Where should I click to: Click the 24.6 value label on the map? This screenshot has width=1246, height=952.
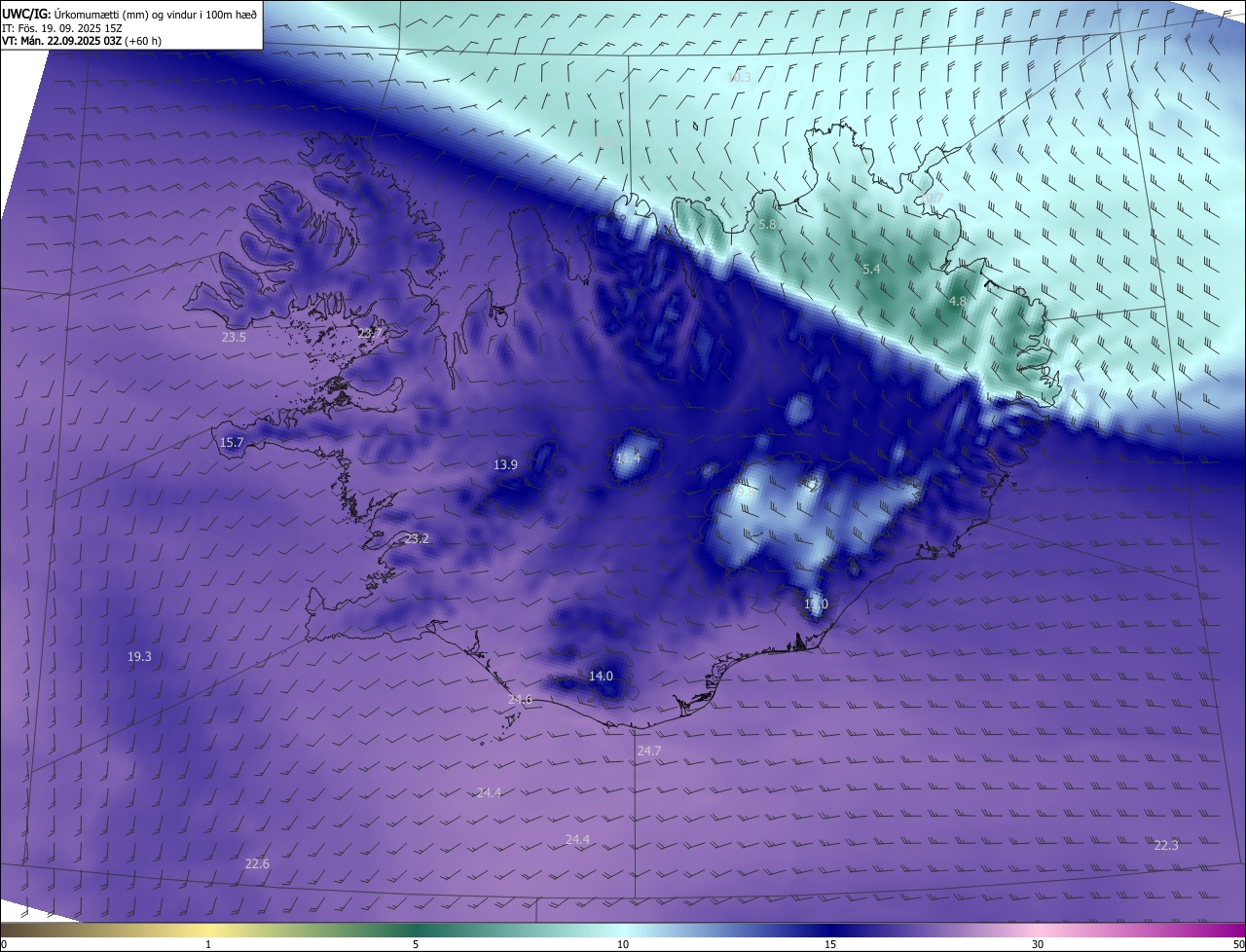520,699
